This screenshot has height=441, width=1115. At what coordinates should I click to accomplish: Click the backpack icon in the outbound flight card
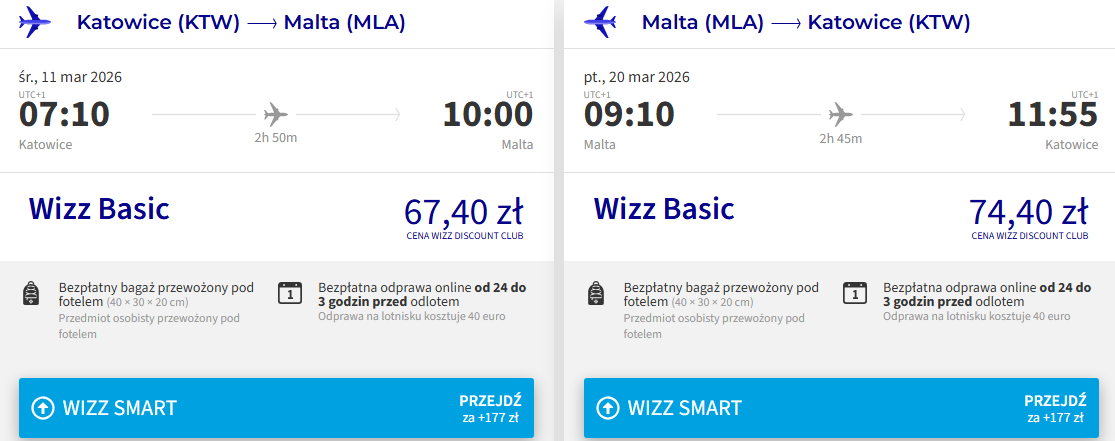(31, 294)
